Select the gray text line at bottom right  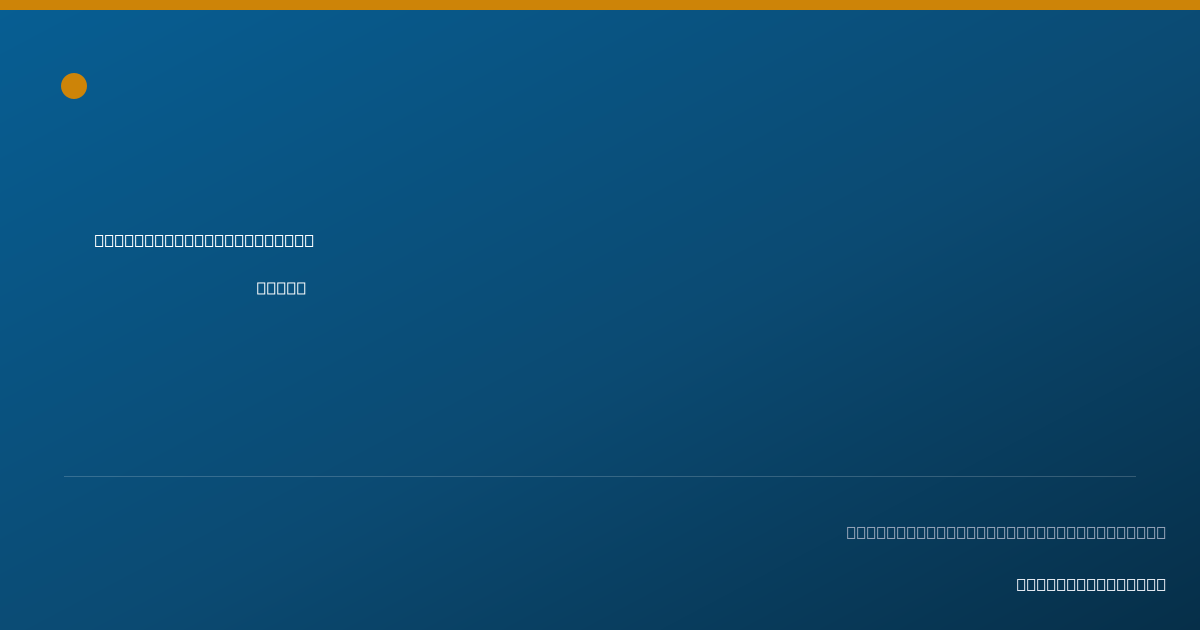[x=1006, y=532]
